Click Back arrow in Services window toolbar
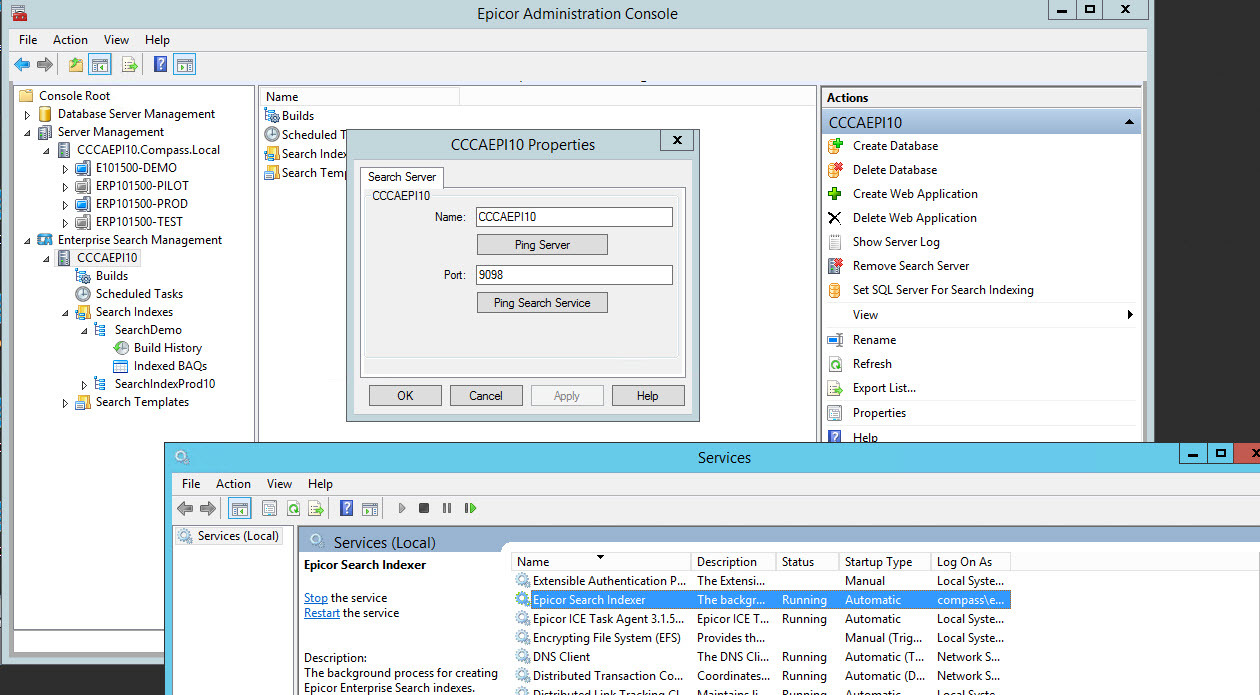Screen dimensions: 1260x695 coord(185,508)
